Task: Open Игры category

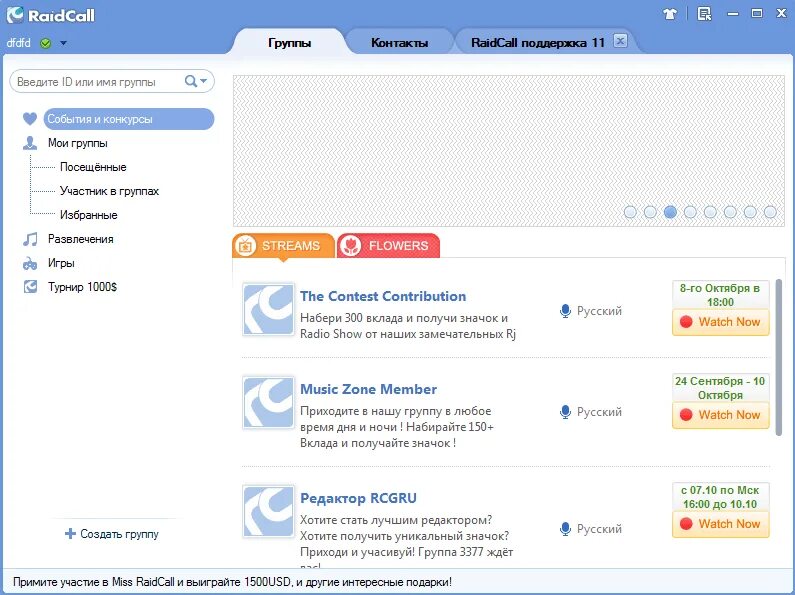Action: 61,263
